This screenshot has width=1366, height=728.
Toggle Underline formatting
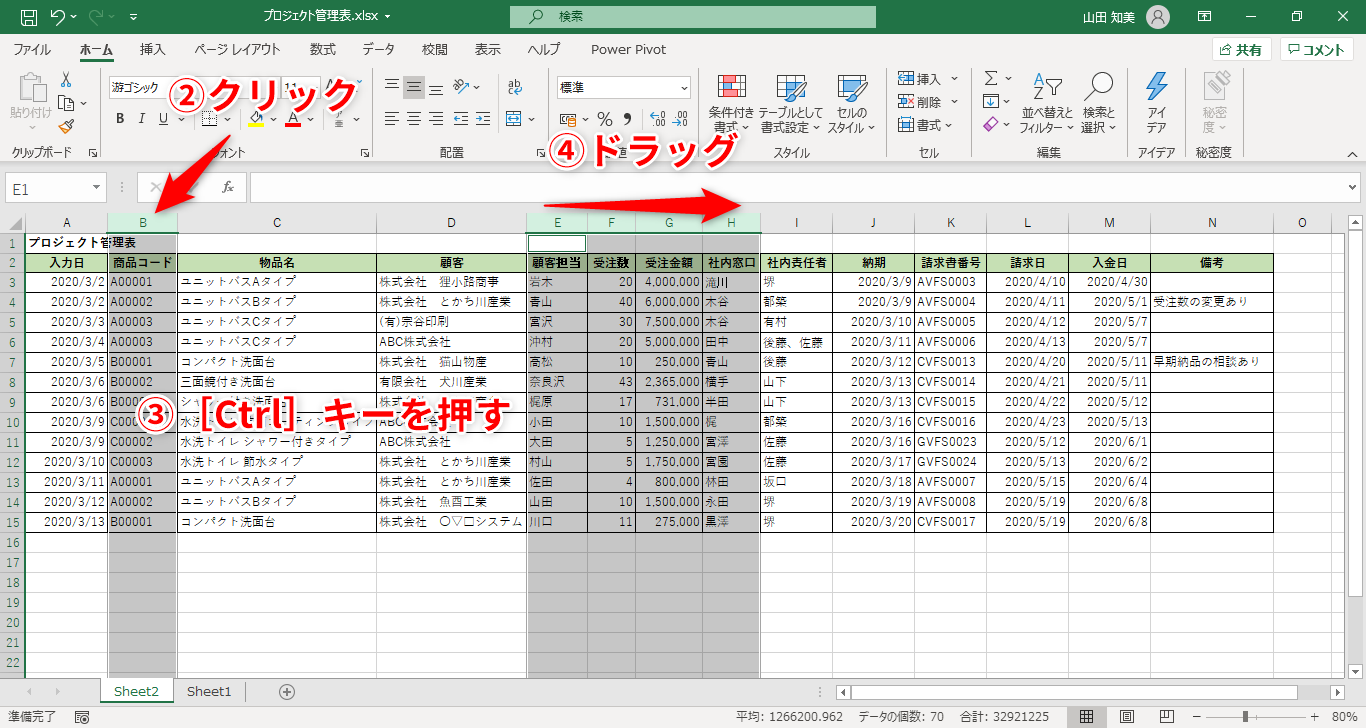click(x=164, y=119)
